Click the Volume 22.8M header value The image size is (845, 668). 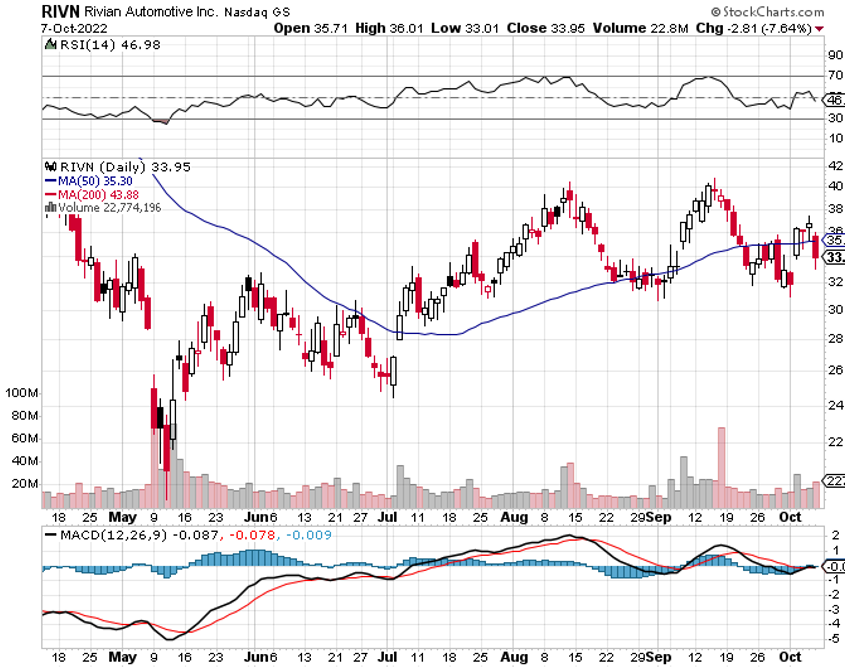coord(640,28)
